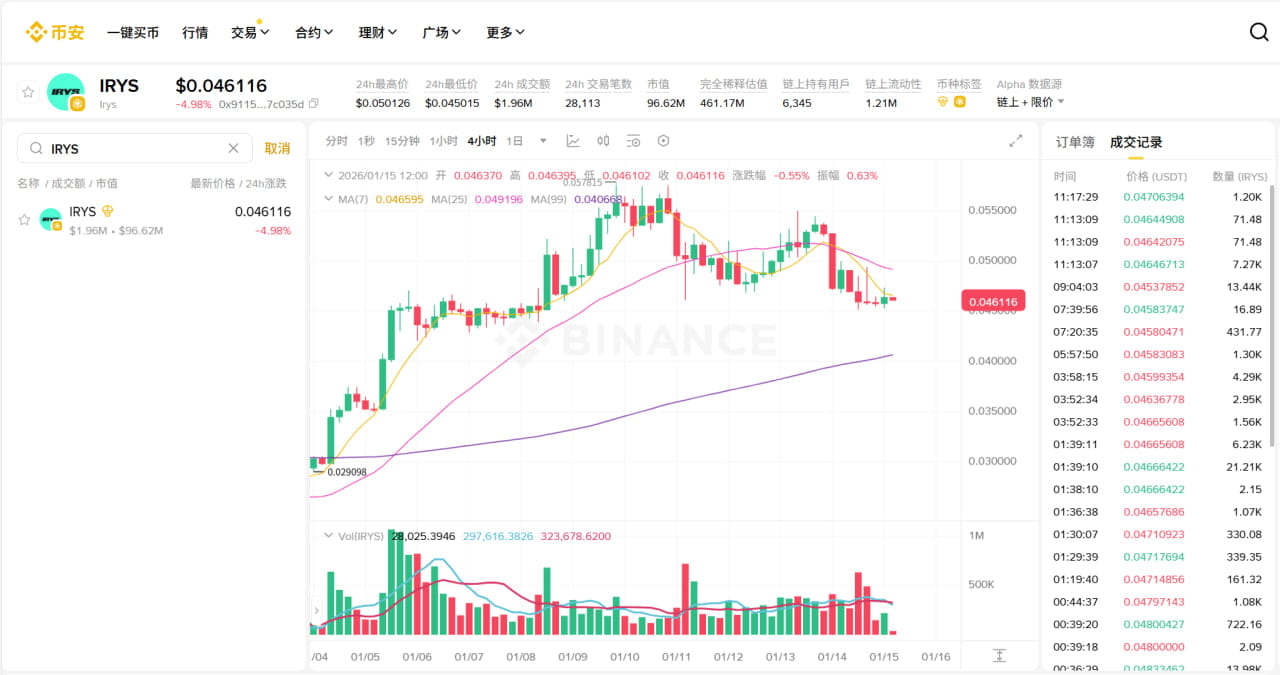Expand chart to fullscreen
This screenshot has height=675, width=1280.
coord(1016,141)
